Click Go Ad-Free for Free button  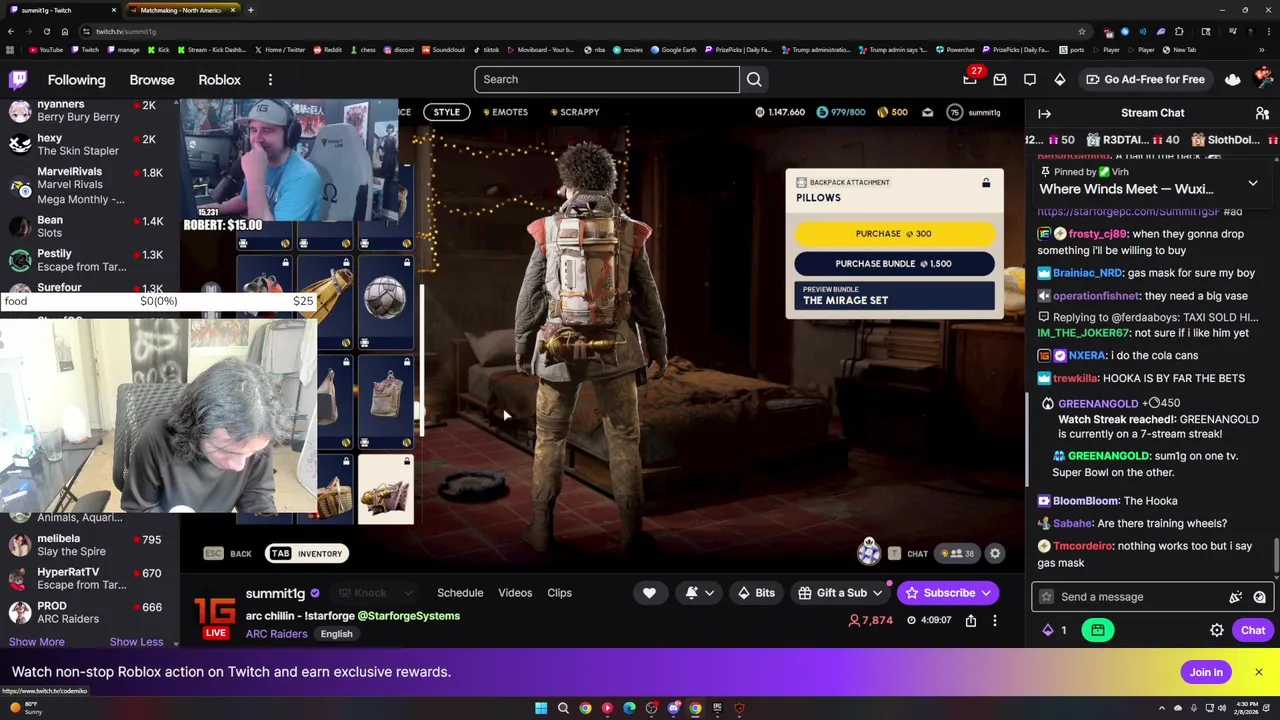pyautogui.click(x=1145, y=79)
